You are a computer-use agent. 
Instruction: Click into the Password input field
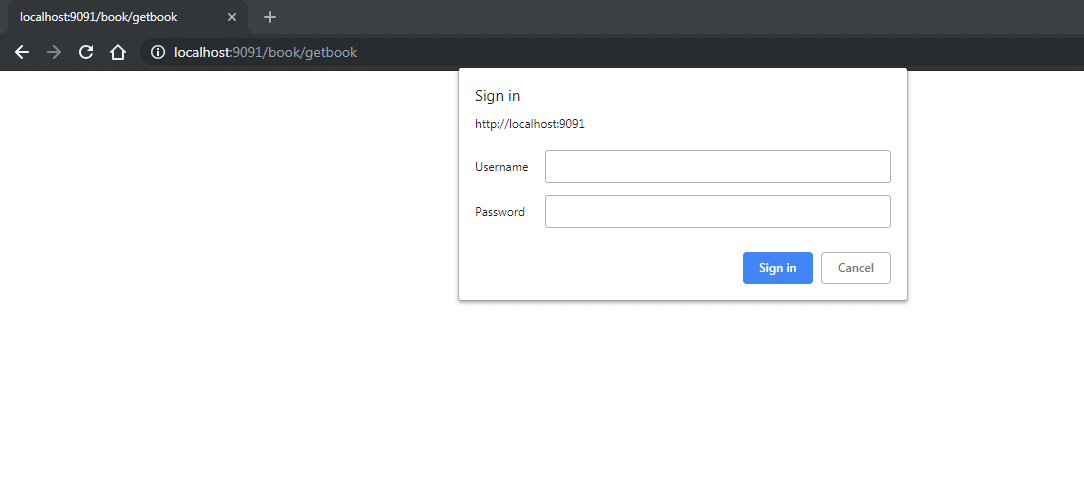click(717, 212)
